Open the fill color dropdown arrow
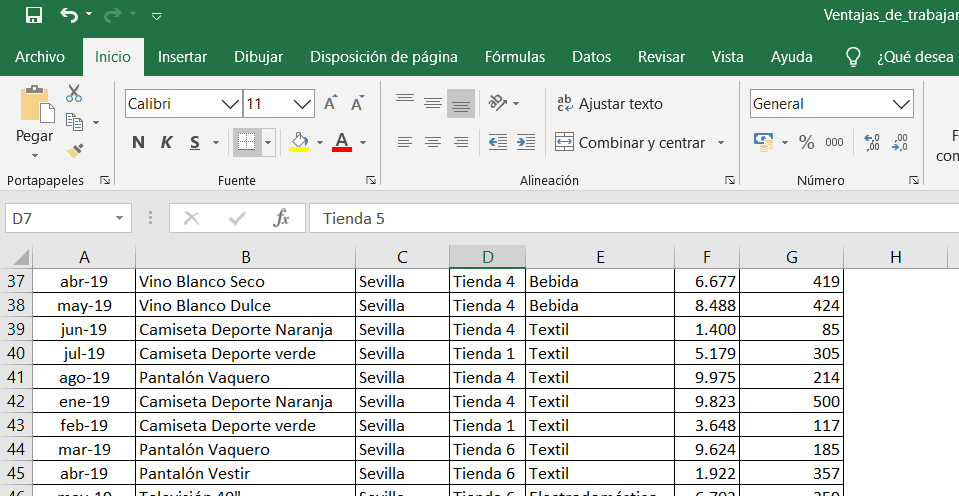 [319, 143]
